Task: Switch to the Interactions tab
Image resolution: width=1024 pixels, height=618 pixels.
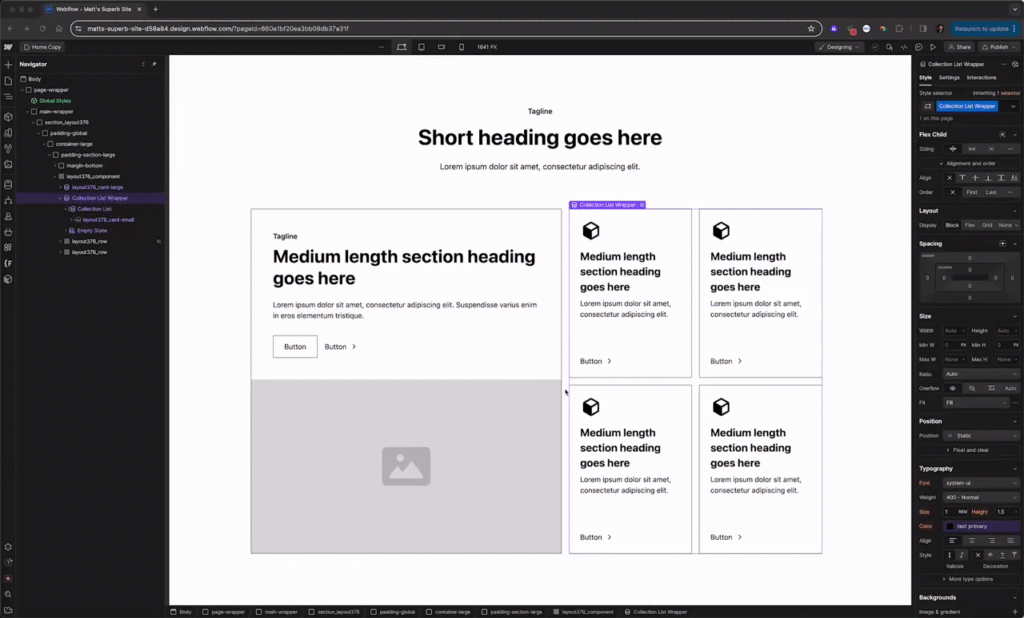Action: pyautogui.click(x=981, y=78)
